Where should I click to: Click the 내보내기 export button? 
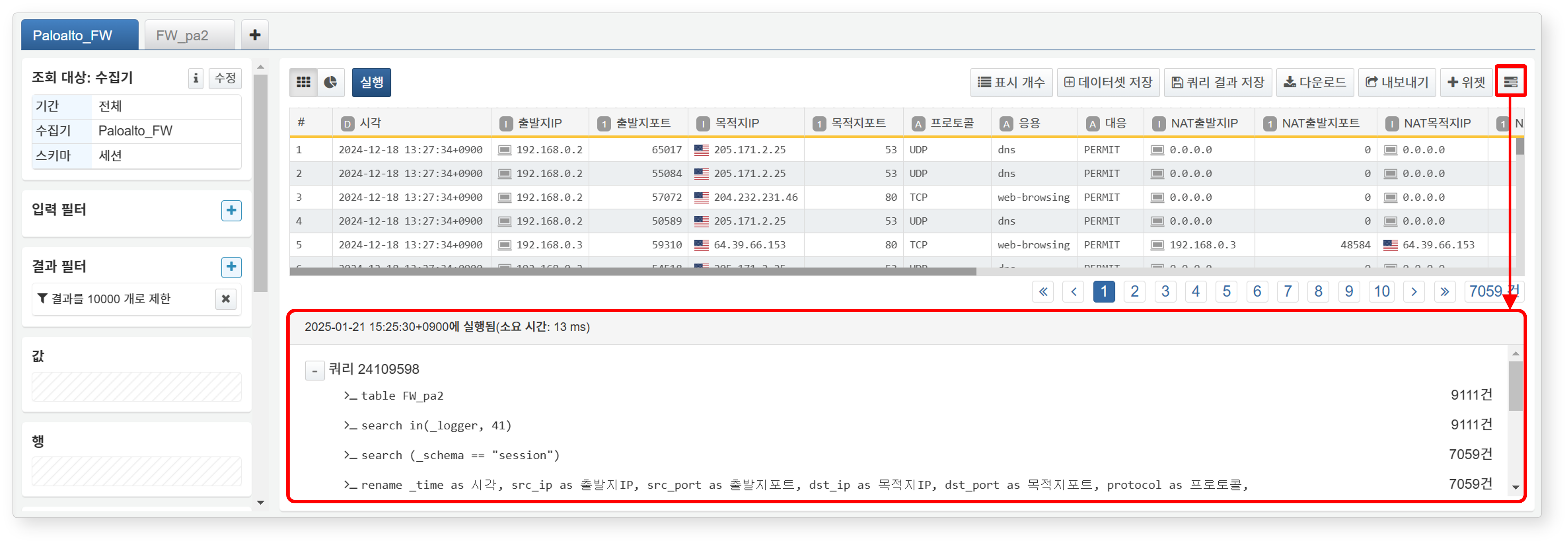tap(1397, 82)
